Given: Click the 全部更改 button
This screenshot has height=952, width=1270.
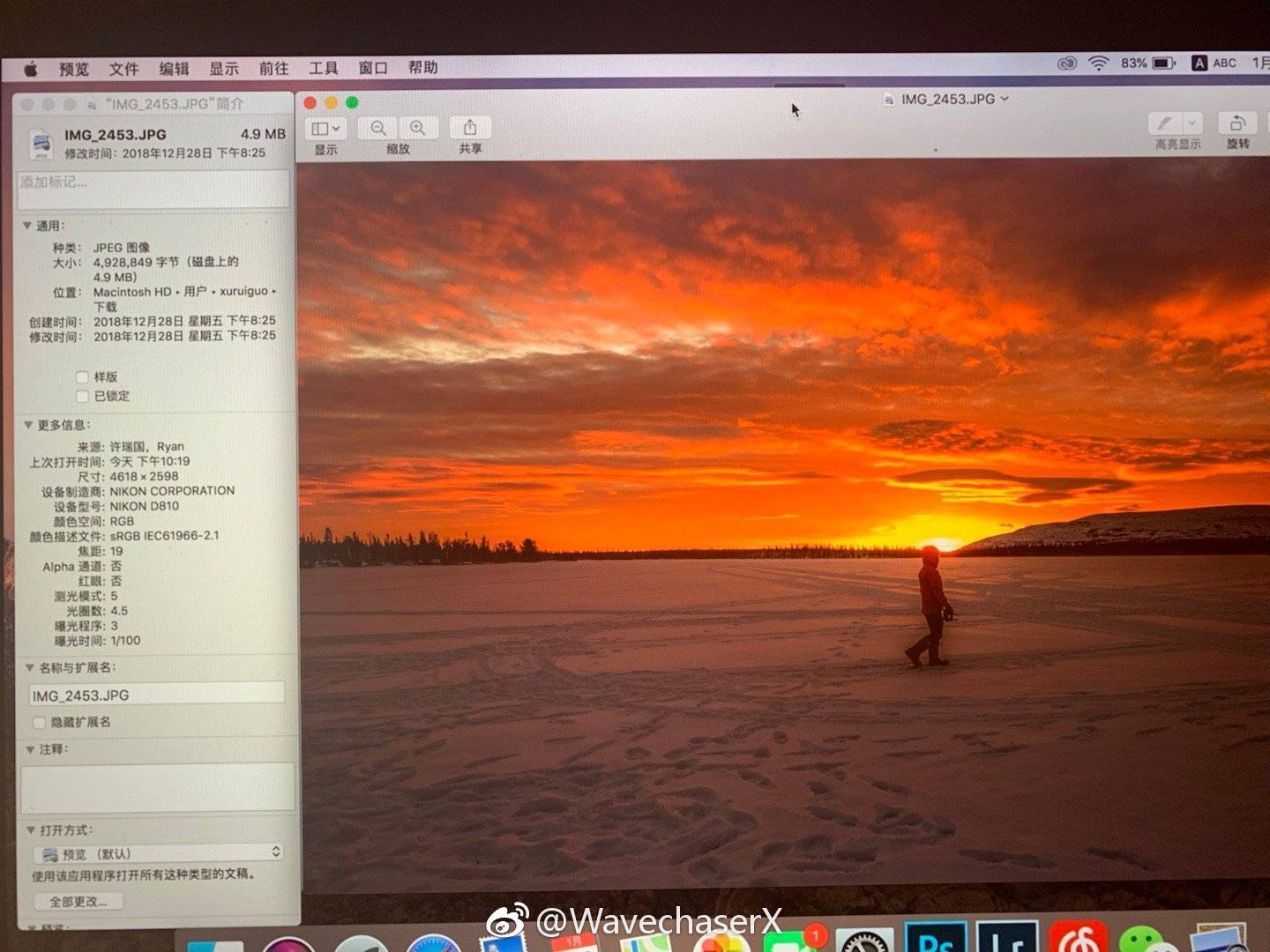Looking at the screenshot, I should (x=78, y=902).
